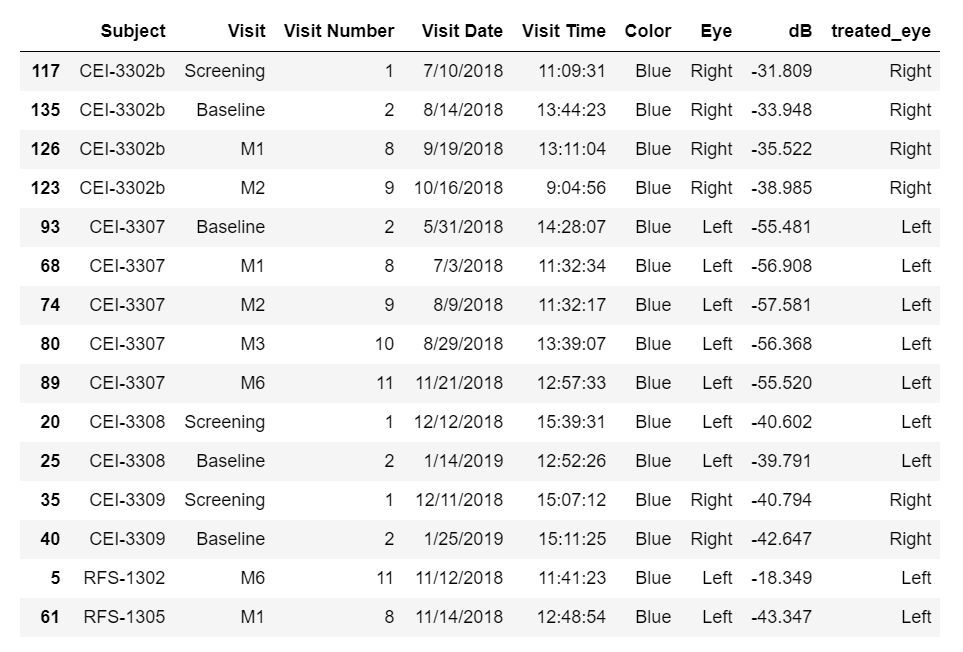This screenshot has height=652, width=963.
Task: Click the Color column header
Action: [x=648, y=31]
